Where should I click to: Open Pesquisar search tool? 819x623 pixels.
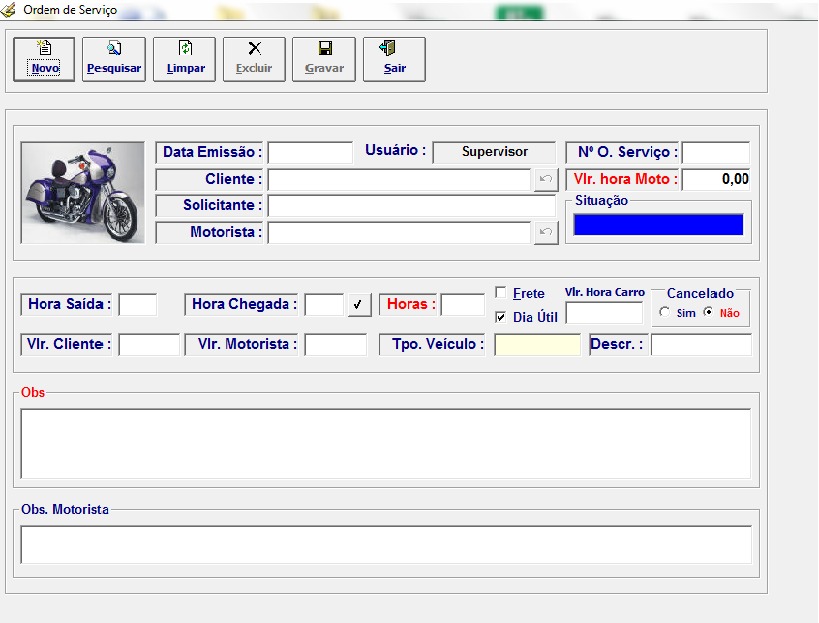pyautogui.click(x=114, y=59)
